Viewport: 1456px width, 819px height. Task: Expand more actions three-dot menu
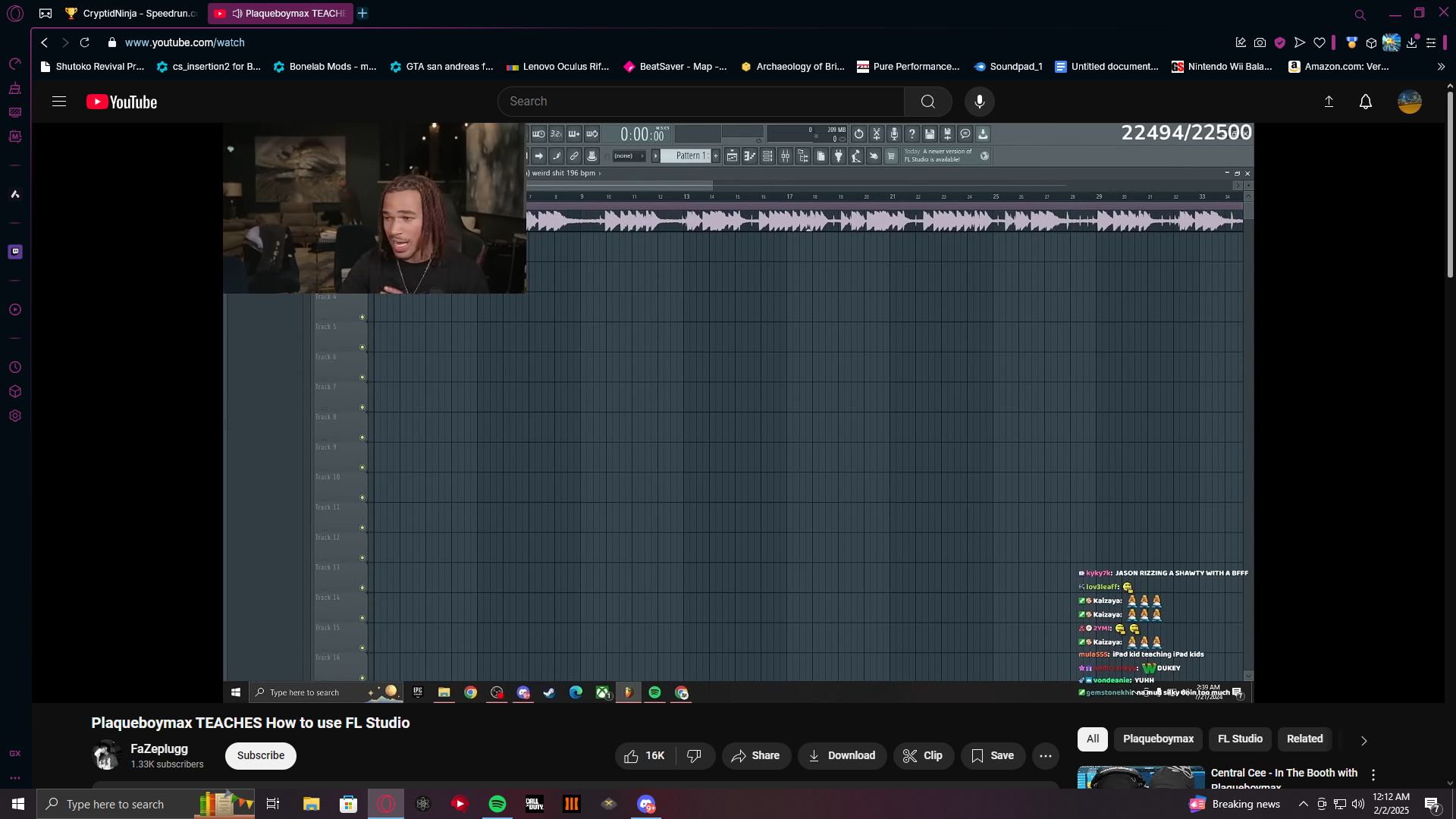[x=1045, y=756]
